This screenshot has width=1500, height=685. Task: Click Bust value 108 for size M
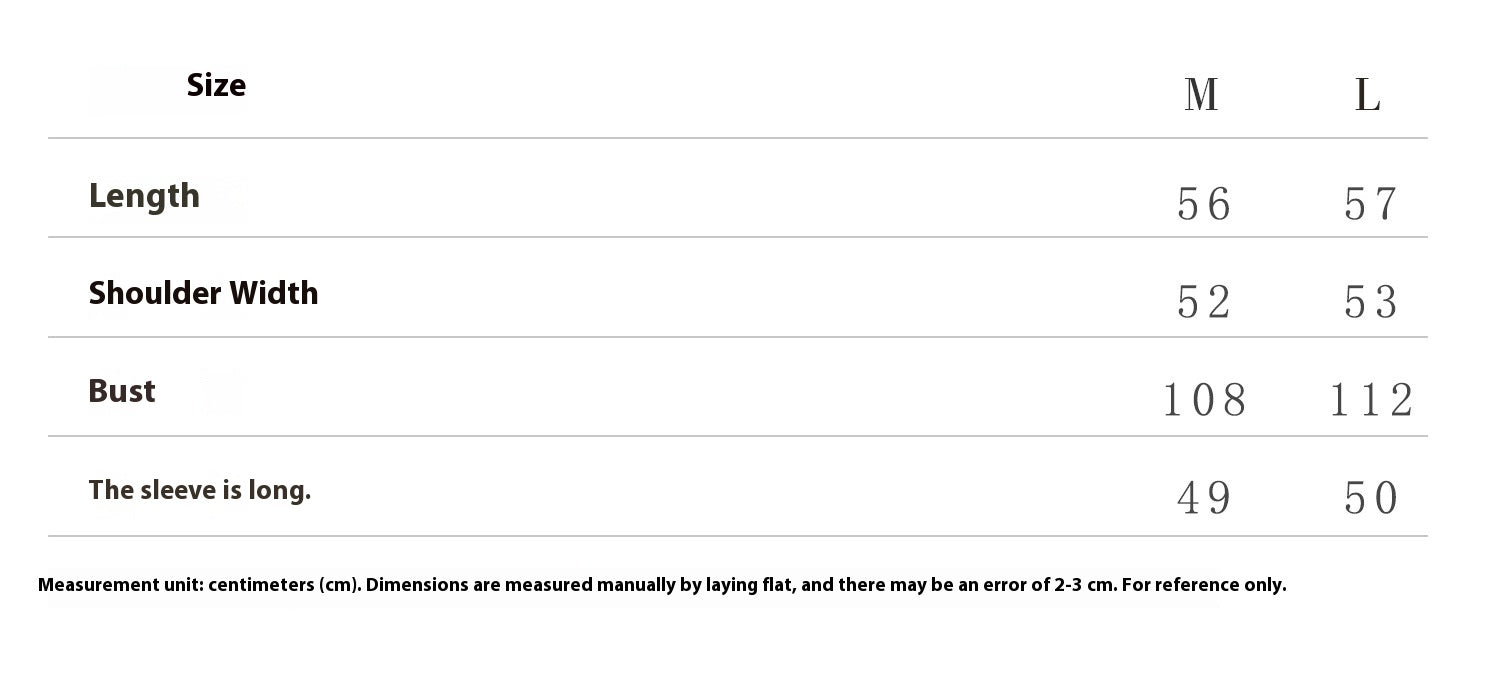click(x=1204, y=401)
